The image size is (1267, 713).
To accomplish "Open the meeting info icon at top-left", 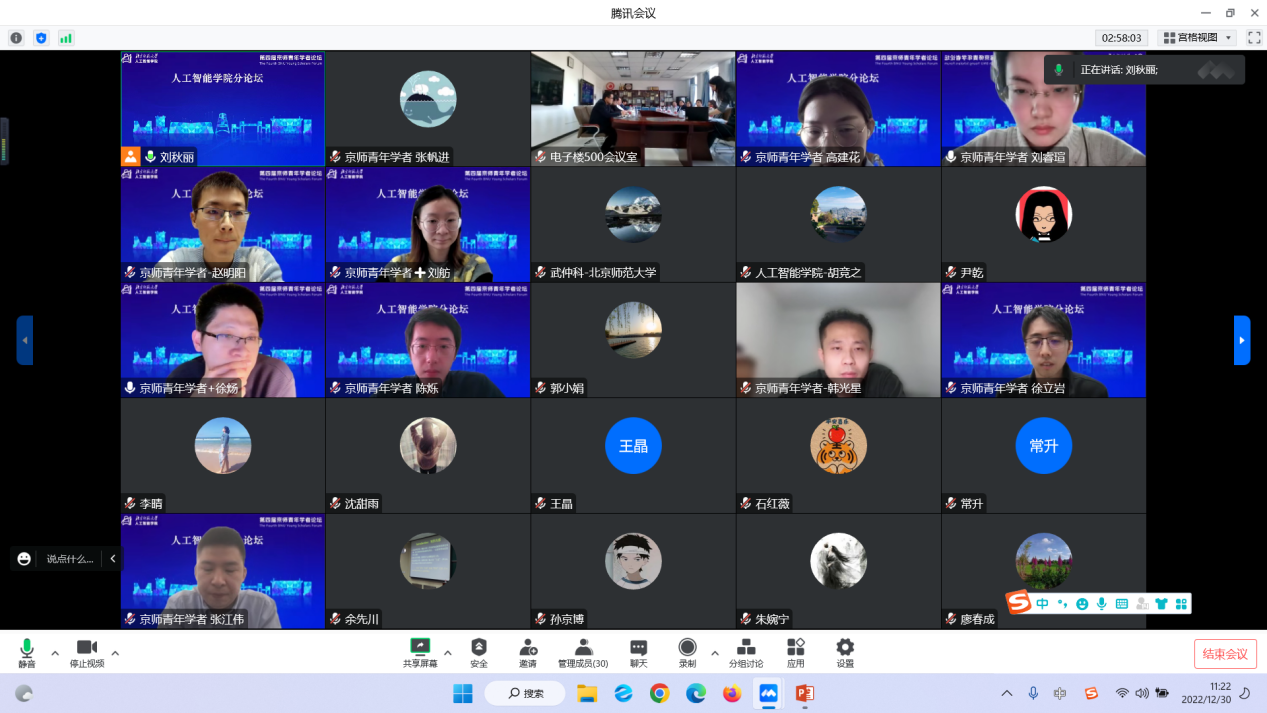I will click(x=16, y=38).
